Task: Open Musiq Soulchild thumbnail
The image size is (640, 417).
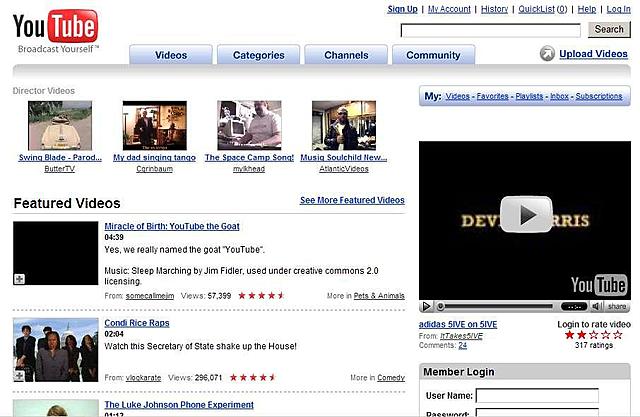Action: (x=344, y=126)
